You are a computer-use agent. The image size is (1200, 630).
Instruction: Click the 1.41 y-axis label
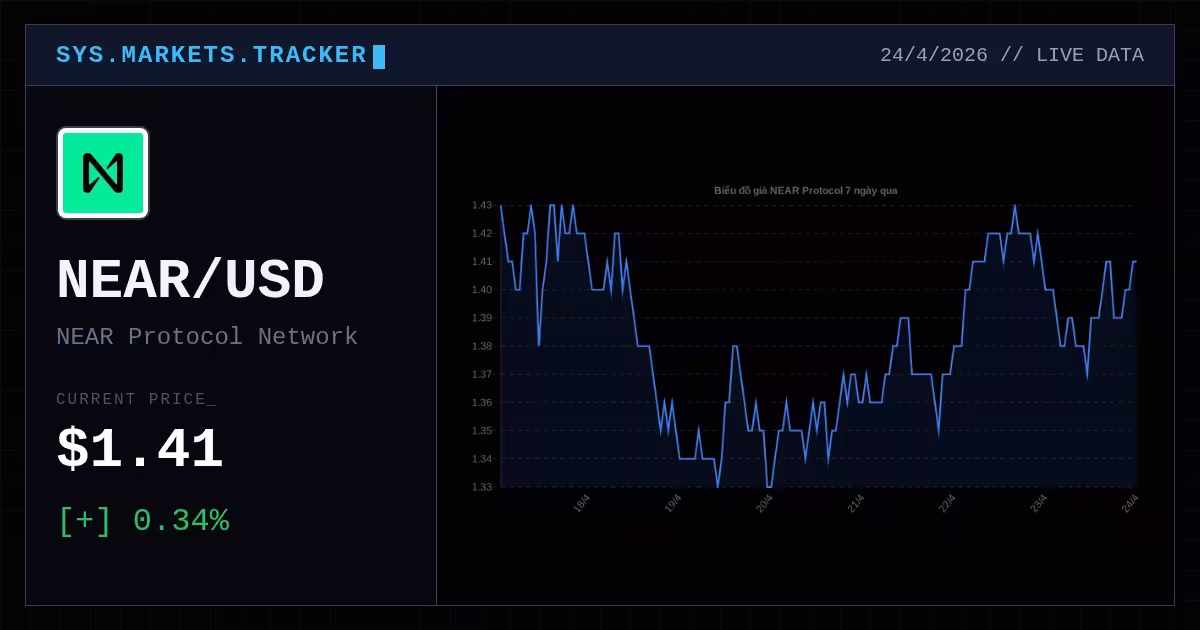point(482,261)
